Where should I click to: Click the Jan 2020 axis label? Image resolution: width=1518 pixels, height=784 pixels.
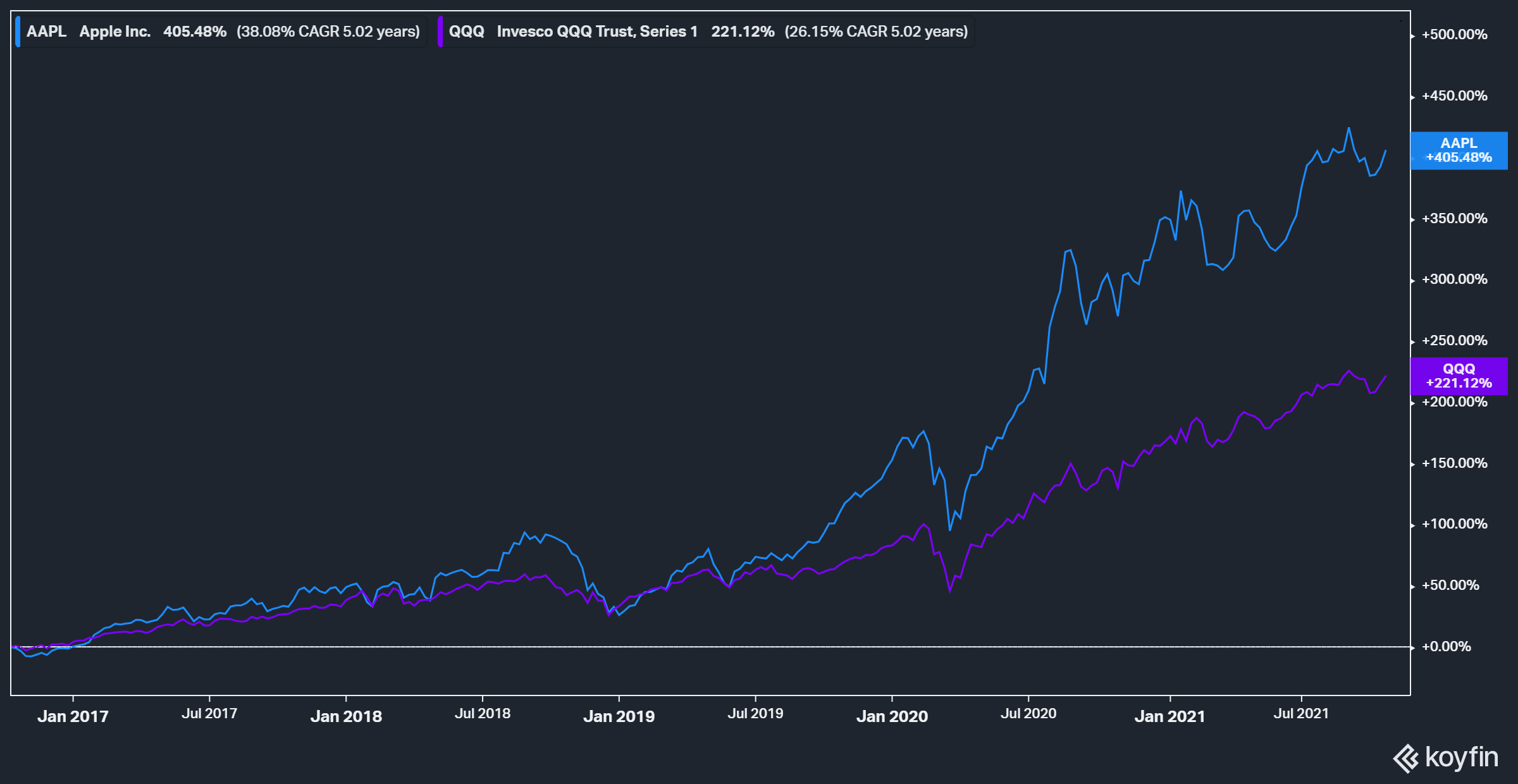(891, 716)
